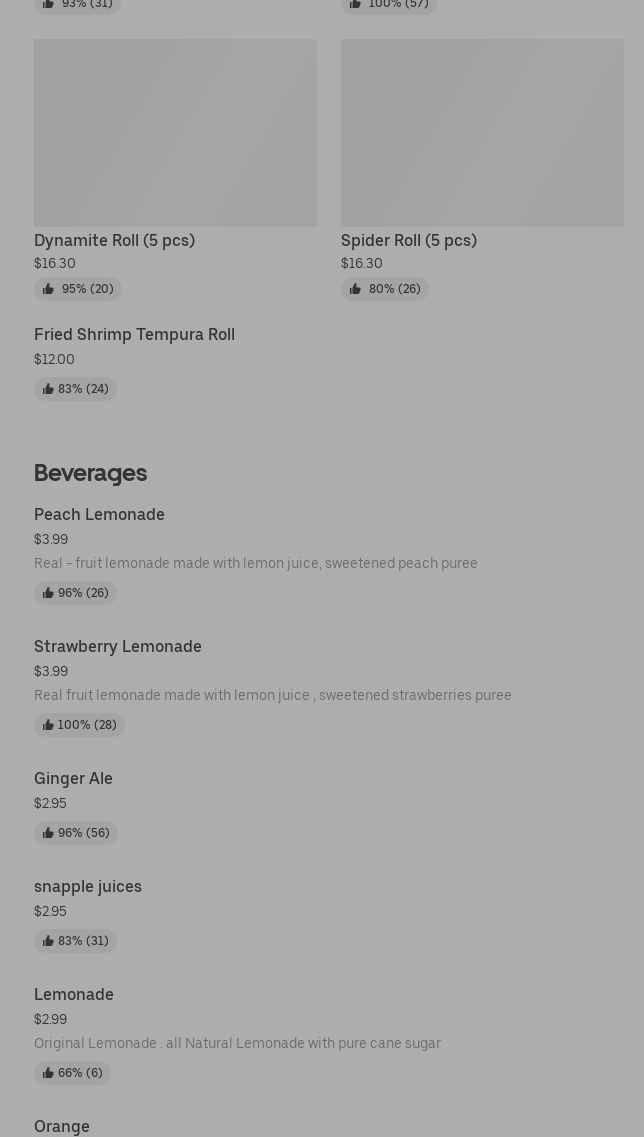Click the thumbs-up icon under Ginger Ale
The width and height of the screenshot is (644, 1137).
48,833
